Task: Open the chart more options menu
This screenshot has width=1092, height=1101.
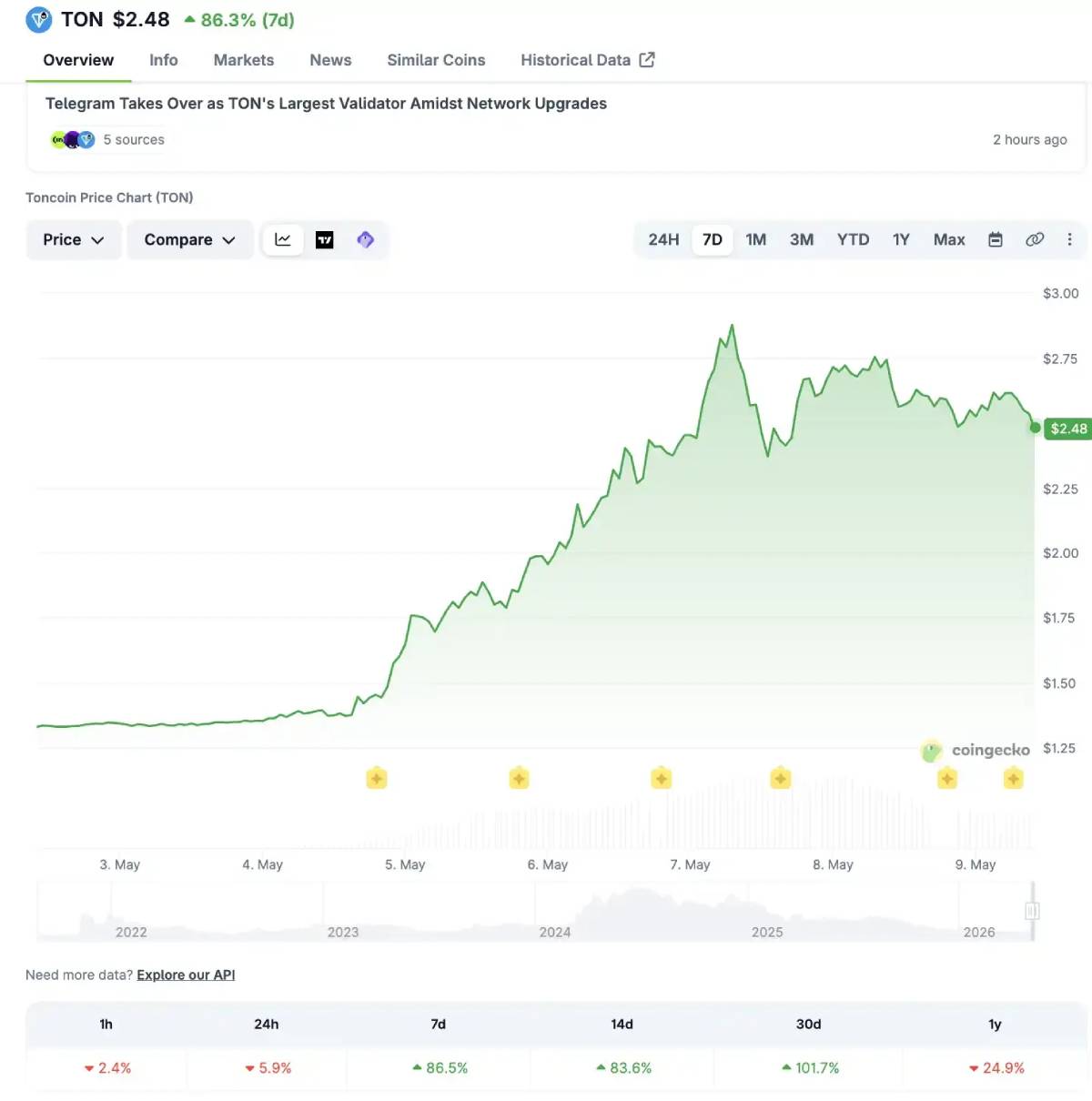Action: pyautogui.click(x=1070, y=239)
